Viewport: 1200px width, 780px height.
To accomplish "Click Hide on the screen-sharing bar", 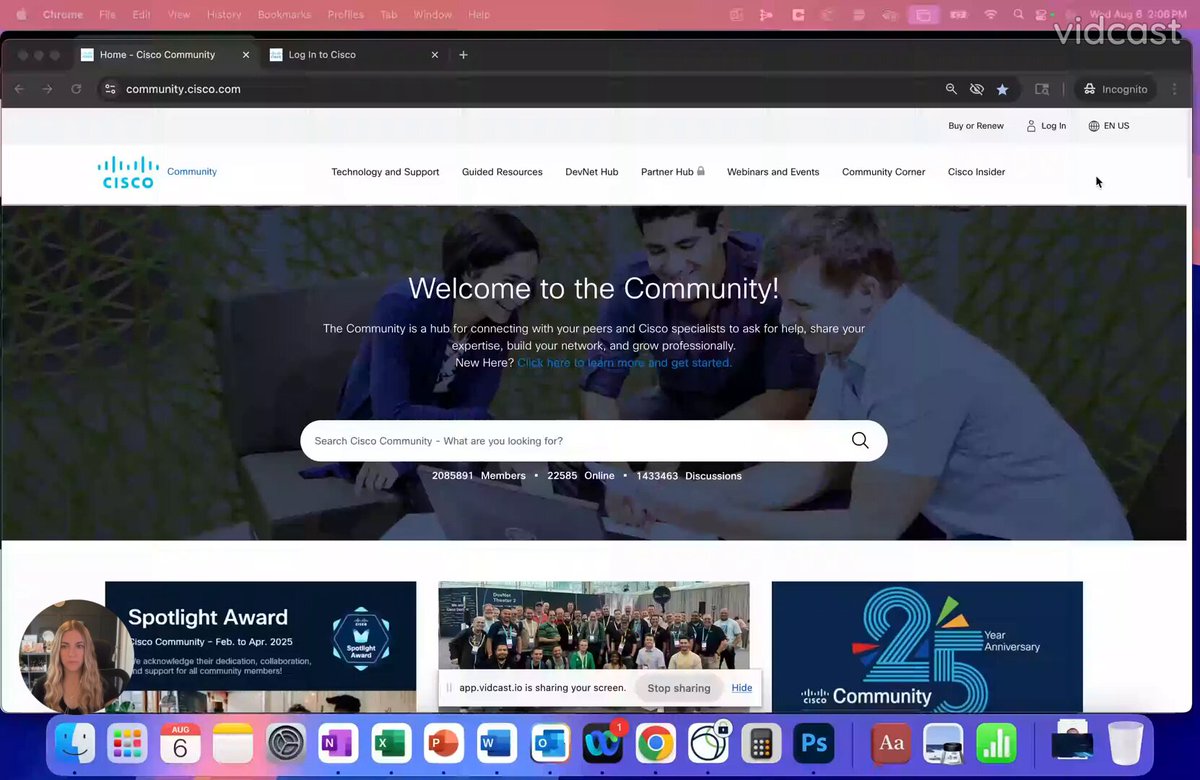I will (x=741, y=688).
